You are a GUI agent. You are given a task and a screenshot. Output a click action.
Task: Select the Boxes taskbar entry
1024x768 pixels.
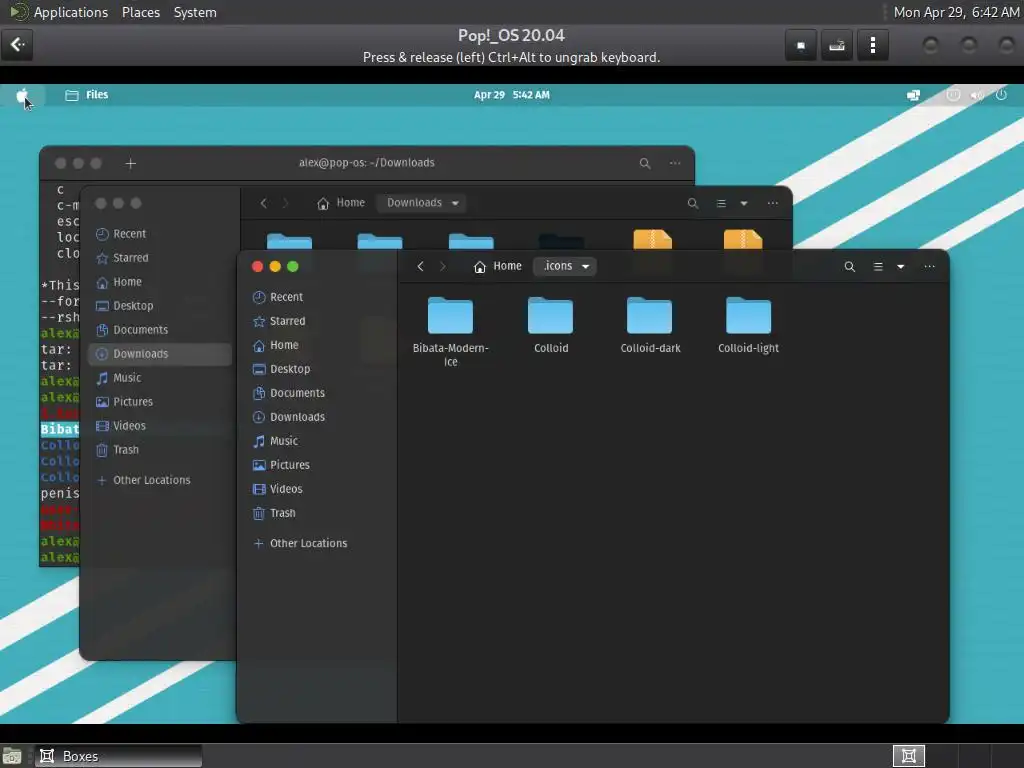point(118,756)
